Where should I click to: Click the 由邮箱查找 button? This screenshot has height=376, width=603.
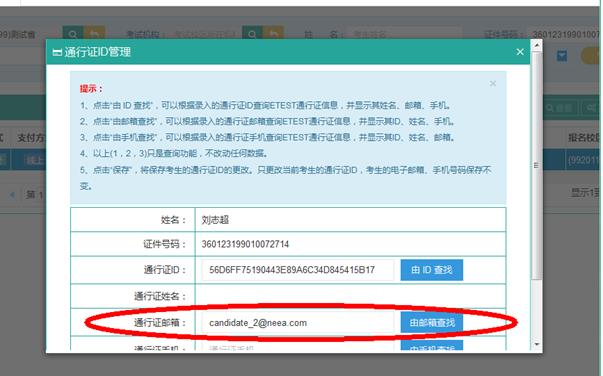(x=431, y=322)
